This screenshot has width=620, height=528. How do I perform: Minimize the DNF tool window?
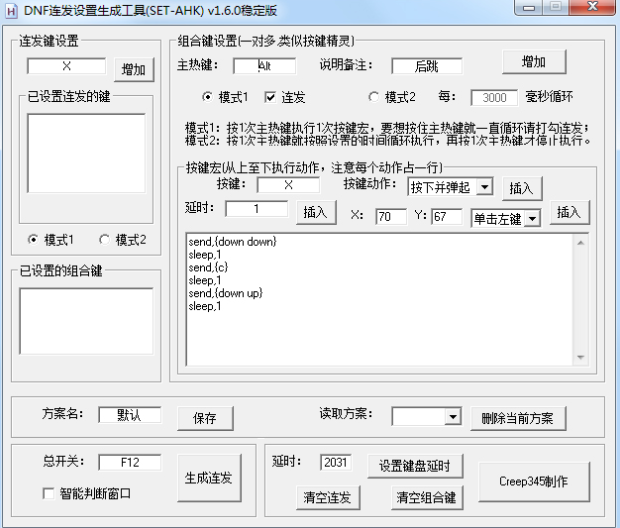(x=529, y=7)
